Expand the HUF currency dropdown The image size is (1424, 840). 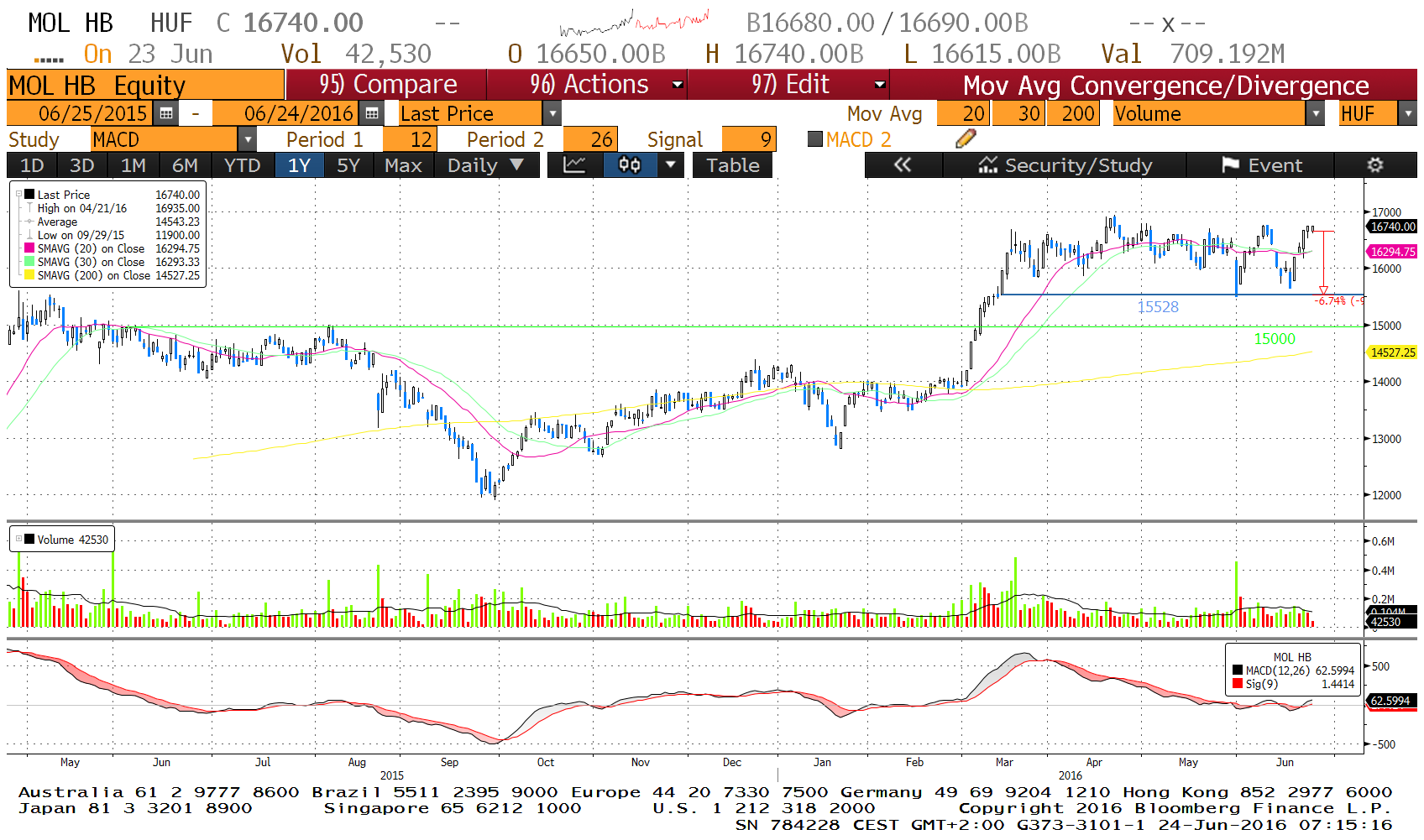click(1408, 113)
